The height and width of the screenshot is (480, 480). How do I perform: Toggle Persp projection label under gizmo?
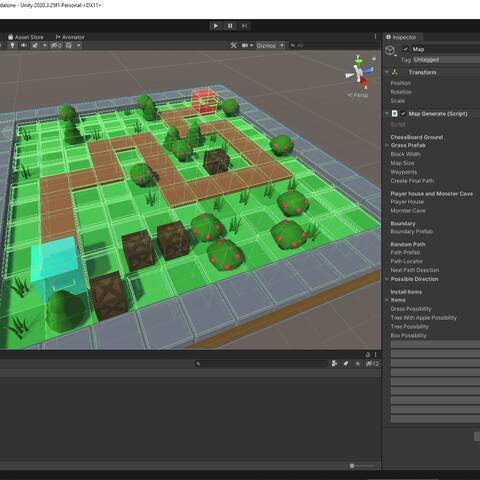pyautogui.click(x=358, y=95)
